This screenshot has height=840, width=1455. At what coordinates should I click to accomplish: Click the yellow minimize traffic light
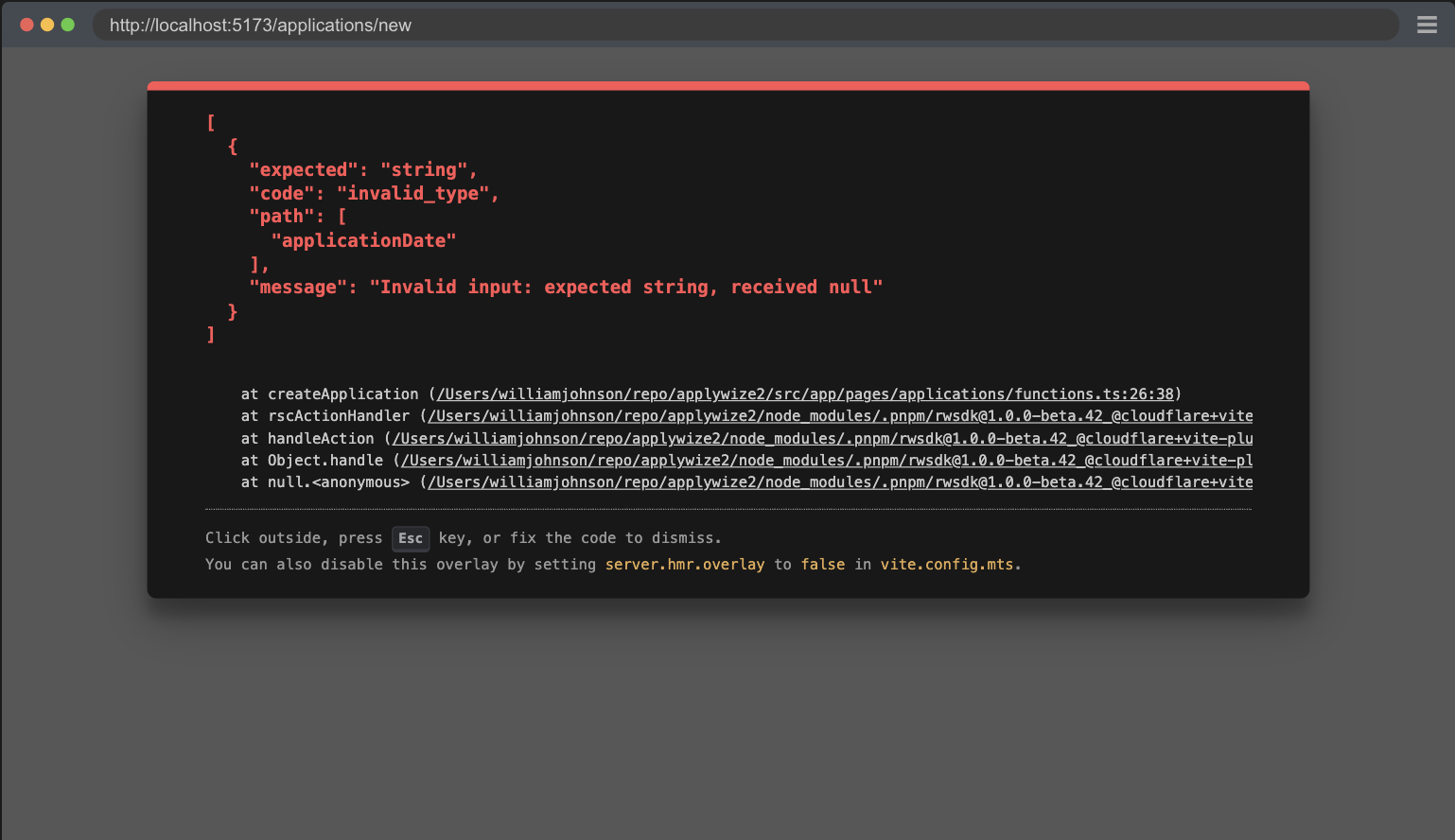coord(46,25)
